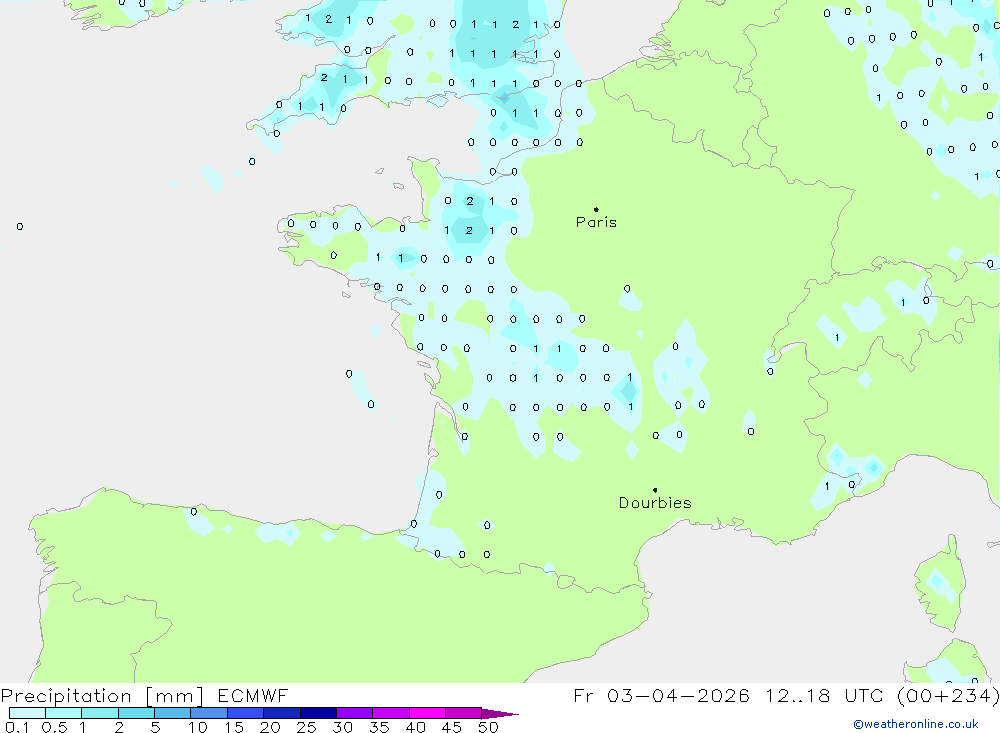Click the 12..18 UTC time text
The width and height of the screenshot is (1000, 733).
pos(827,695)
